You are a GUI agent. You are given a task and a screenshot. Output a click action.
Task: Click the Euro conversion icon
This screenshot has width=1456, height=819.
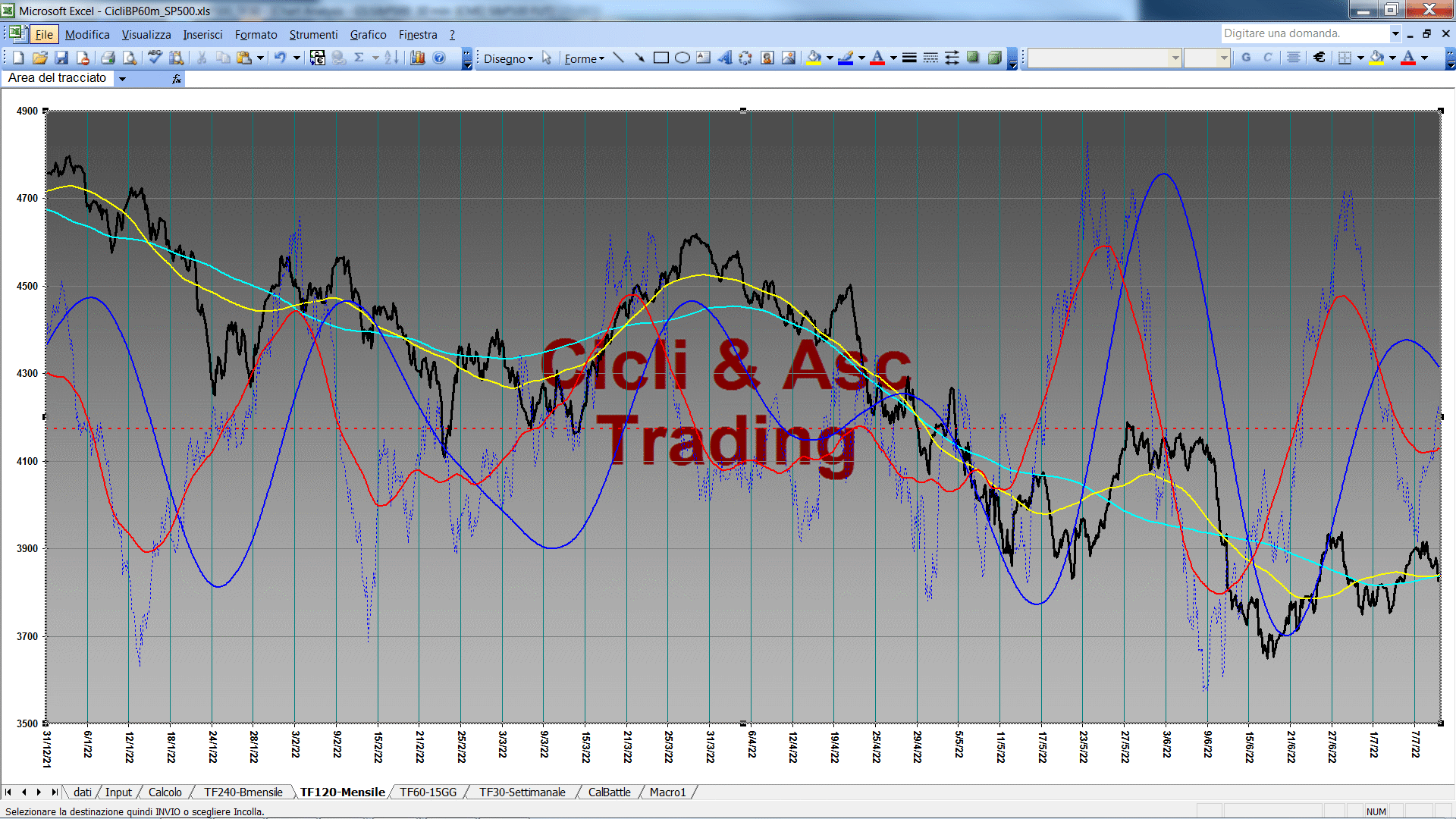[x=318, y=58]
